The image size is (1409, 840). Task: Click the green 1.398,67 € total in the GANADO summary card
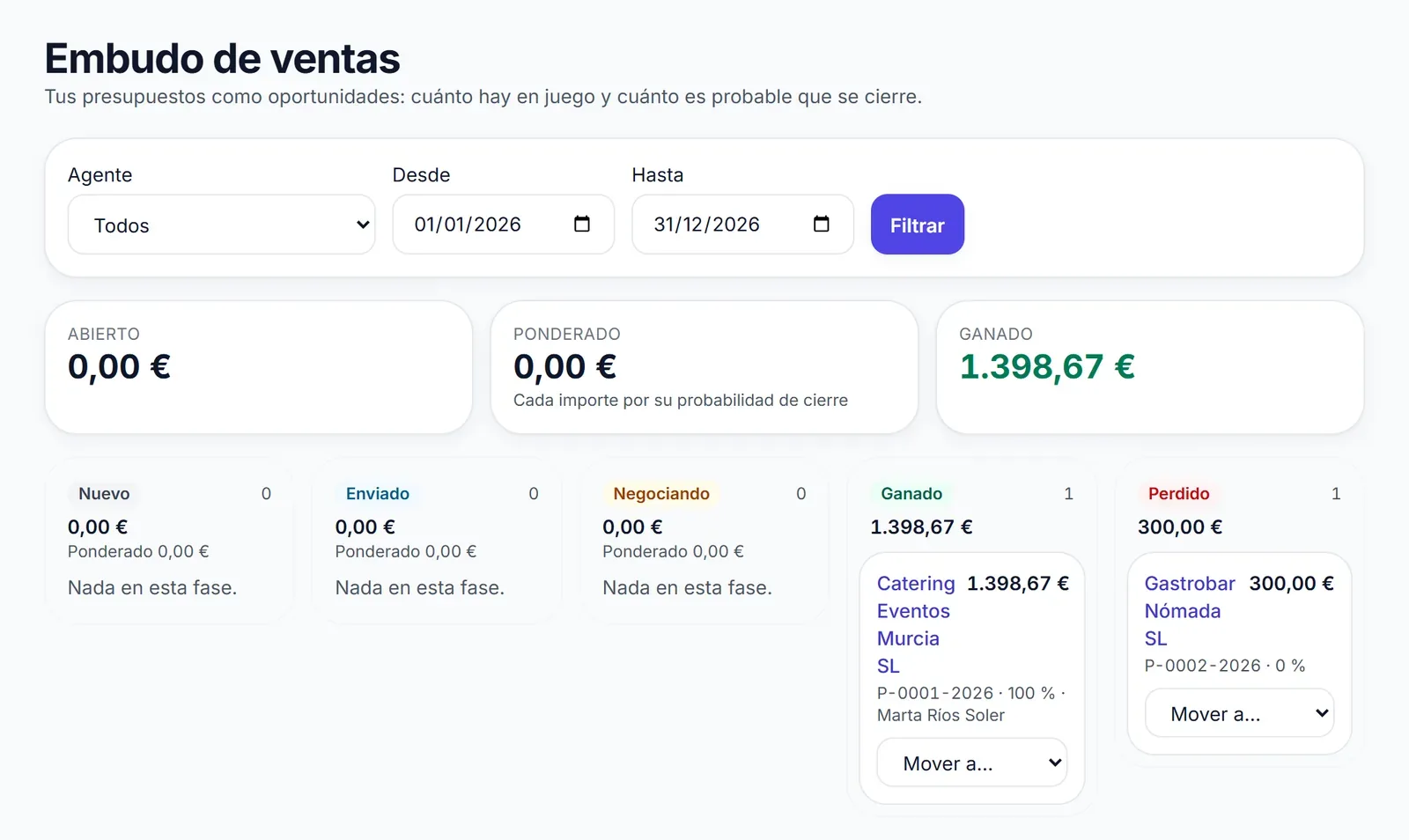(x=1047, y=366)
